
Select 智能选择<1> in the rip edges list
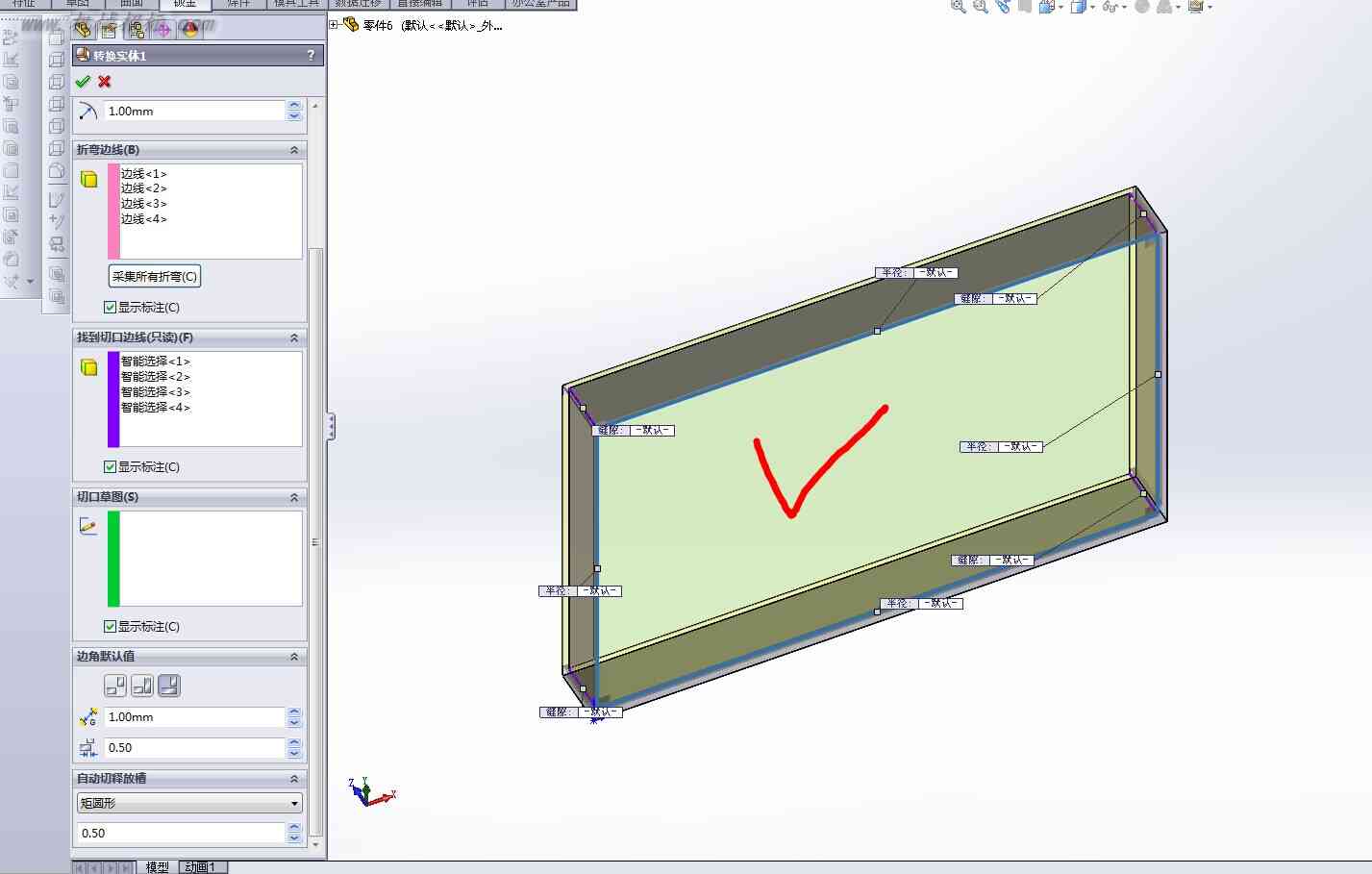pos(156,362)
